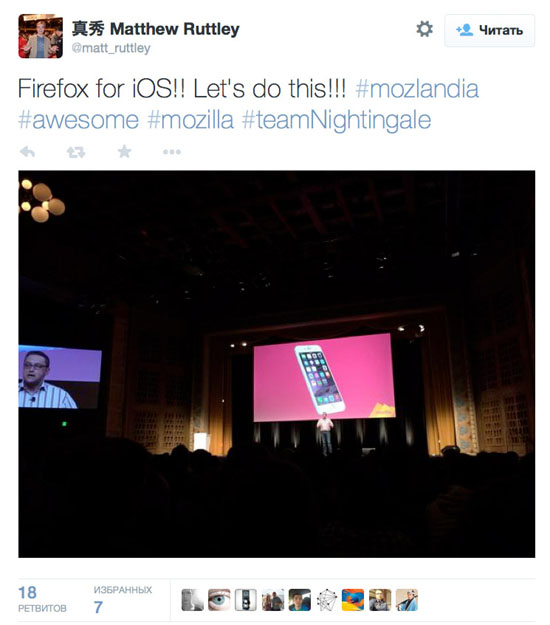The image size is (550, 625).
Task: Open the gear settings dropdown
Action: (424, 29)
